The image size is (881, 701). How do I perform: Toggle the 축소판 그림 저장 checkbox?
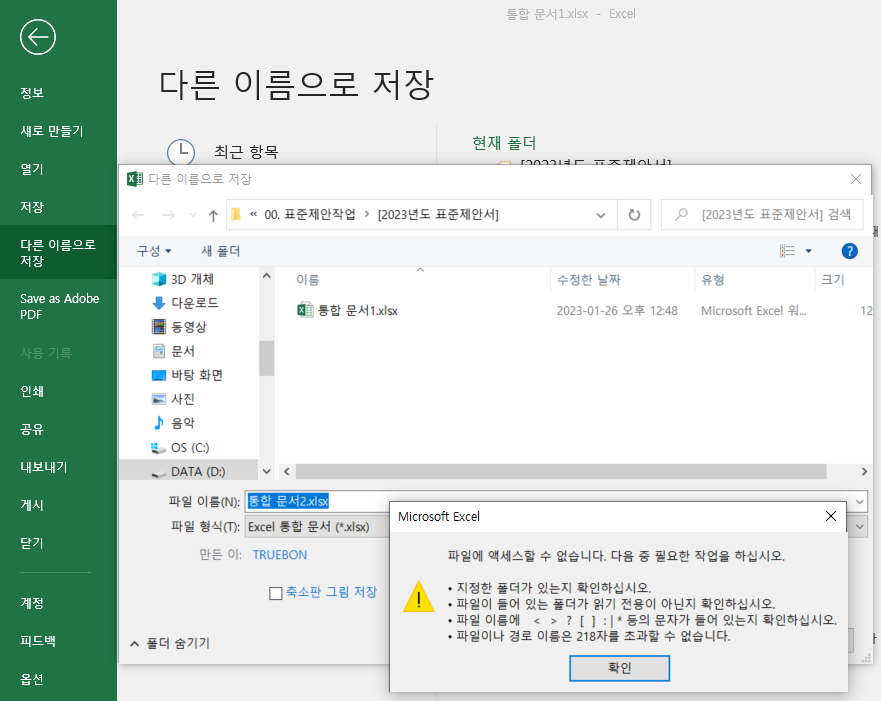[275, 593]
